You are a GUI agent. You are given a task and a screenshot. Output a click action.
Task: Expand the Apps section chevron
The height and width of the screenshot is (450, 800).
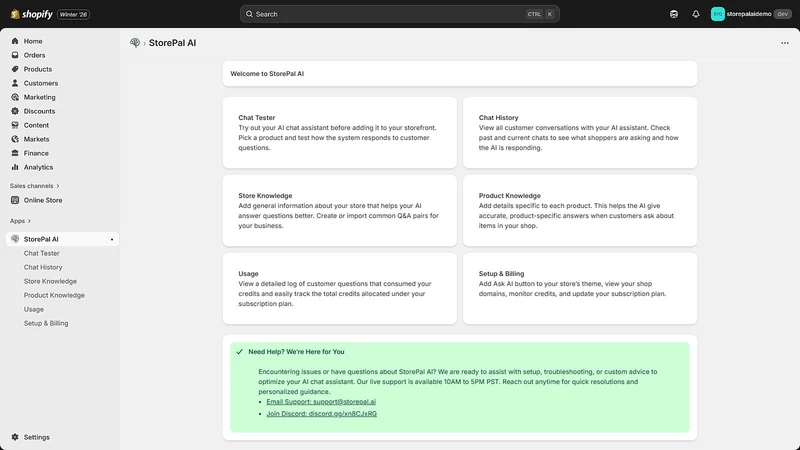click(x=29, y=221)
